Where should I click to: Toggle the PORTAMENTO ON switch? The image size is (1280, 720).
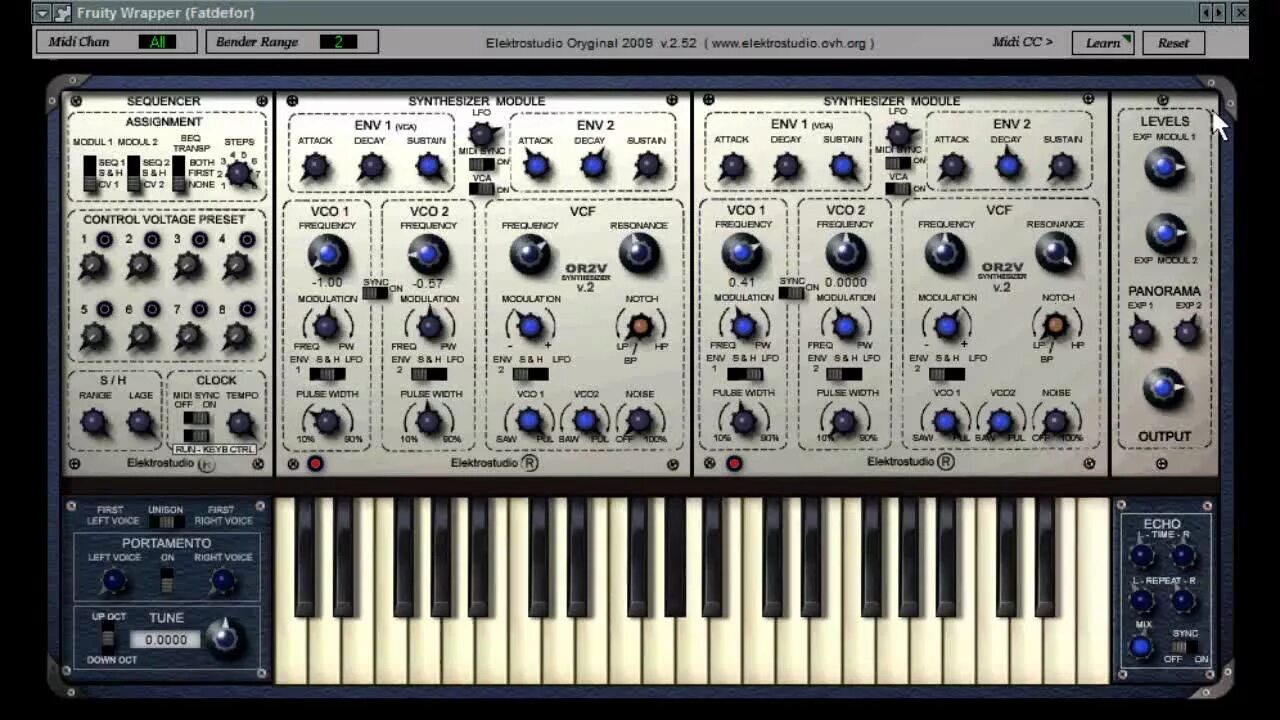[x=167, y=580]
